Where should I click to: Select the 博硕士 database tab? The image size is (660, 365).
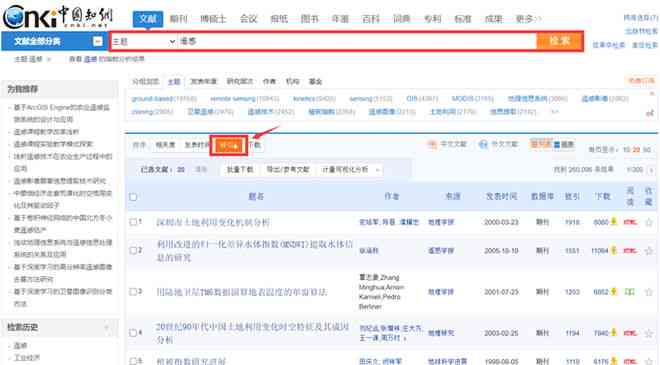pyautogui.click(x=213, y=19)
